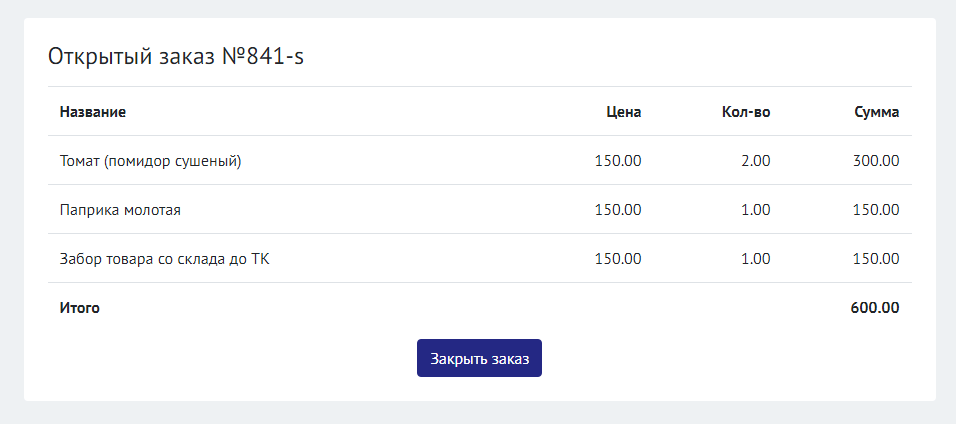Click the price for Забор товара со склада
The height and width of the screenshot is (424, 956).
618,259
